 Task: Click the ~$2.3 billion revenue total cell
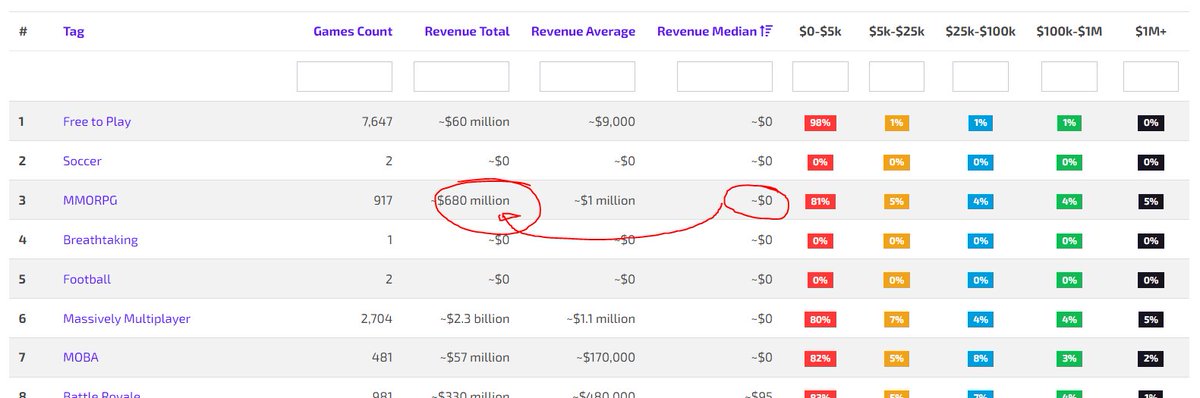[x=474, y=319]
